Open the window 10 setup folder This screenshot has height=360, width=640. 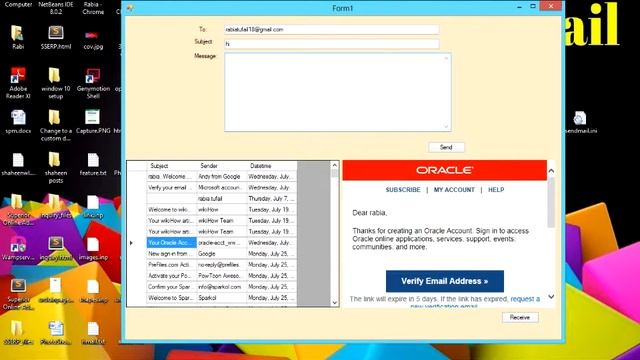point(56,83)
